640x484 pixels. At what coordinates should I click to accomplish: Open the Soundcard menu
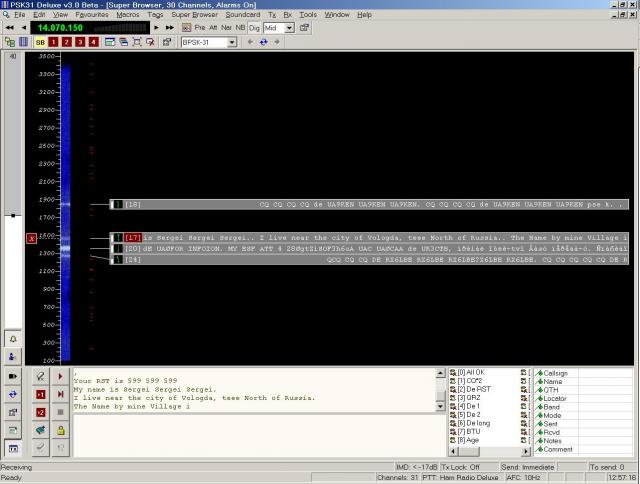pyautogui.click(x=242, y=15)
